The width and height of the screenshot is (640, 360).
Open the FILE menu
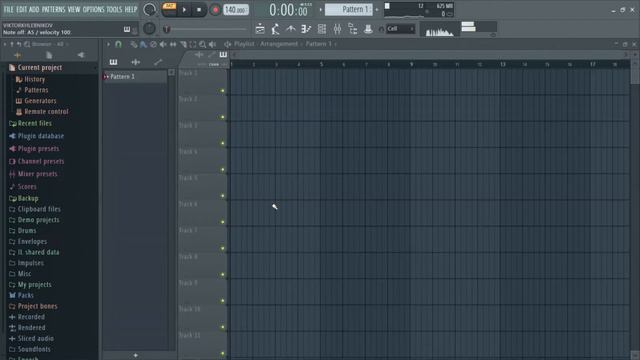coord(9,9)
